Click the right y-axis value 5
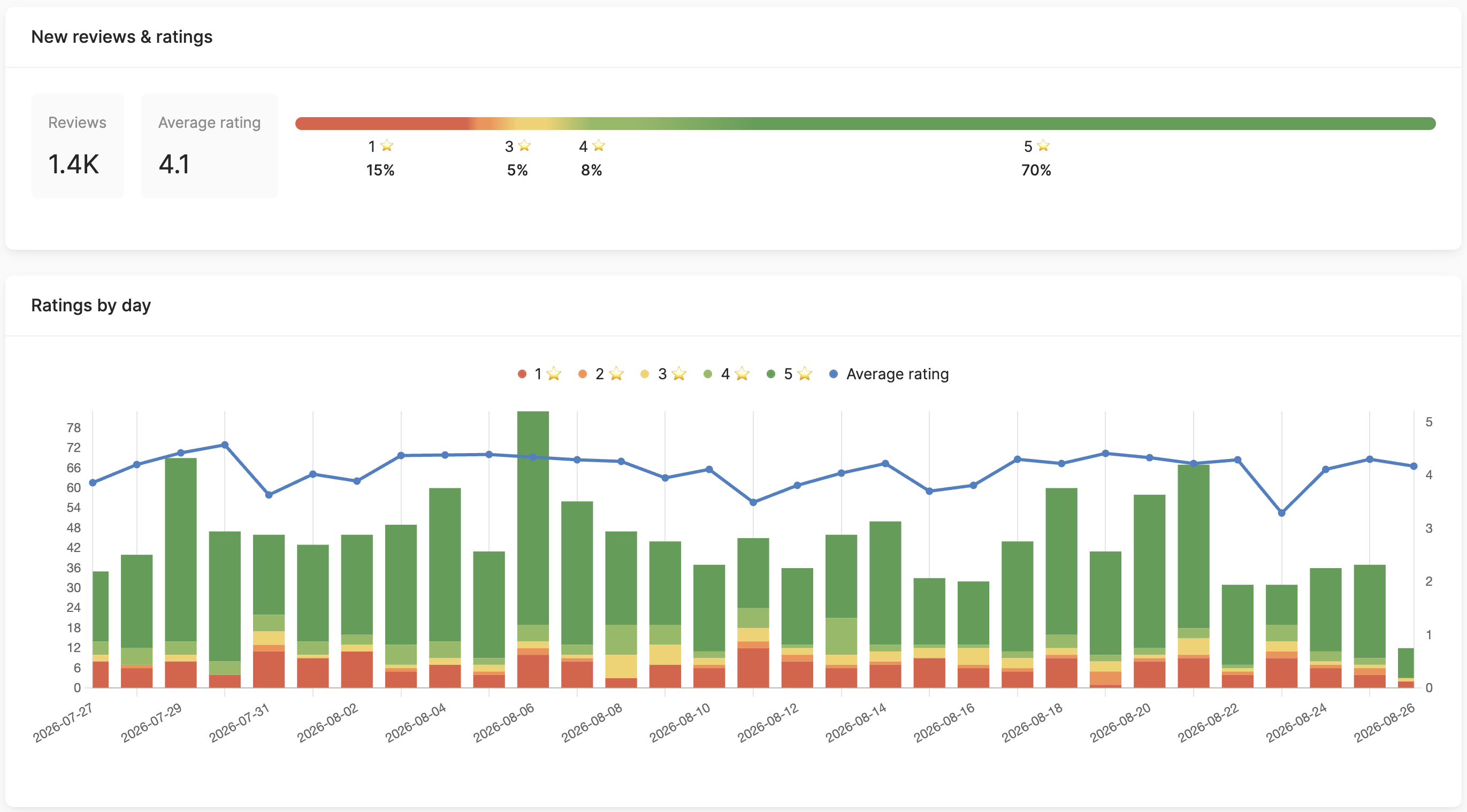1467x812 pixels. point(1429,422)
